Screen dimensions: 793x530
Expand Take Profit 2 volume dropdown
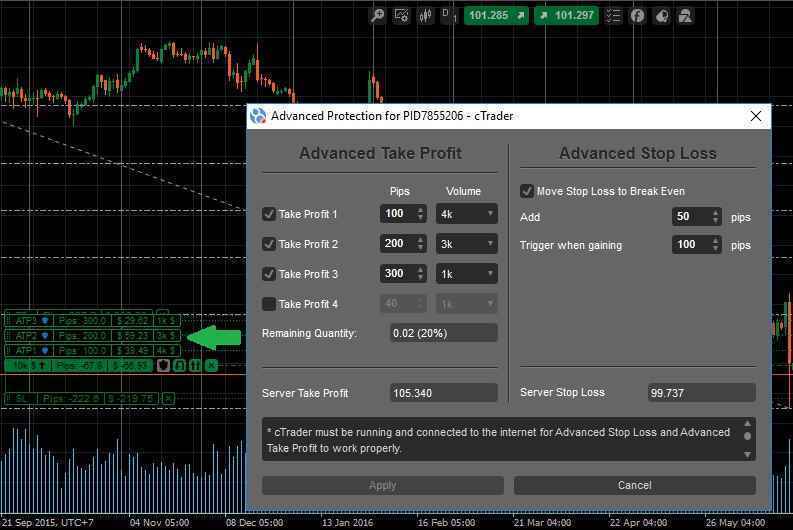(x=467, y=244)
